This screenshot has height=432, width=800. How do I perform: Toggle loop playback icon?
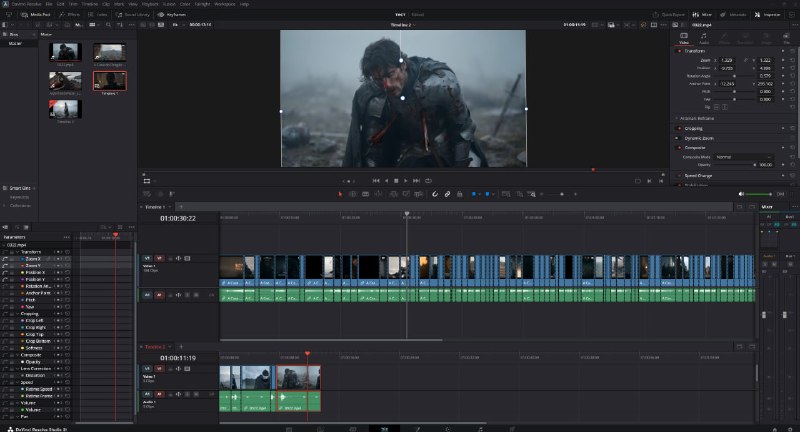pos(428,181)
